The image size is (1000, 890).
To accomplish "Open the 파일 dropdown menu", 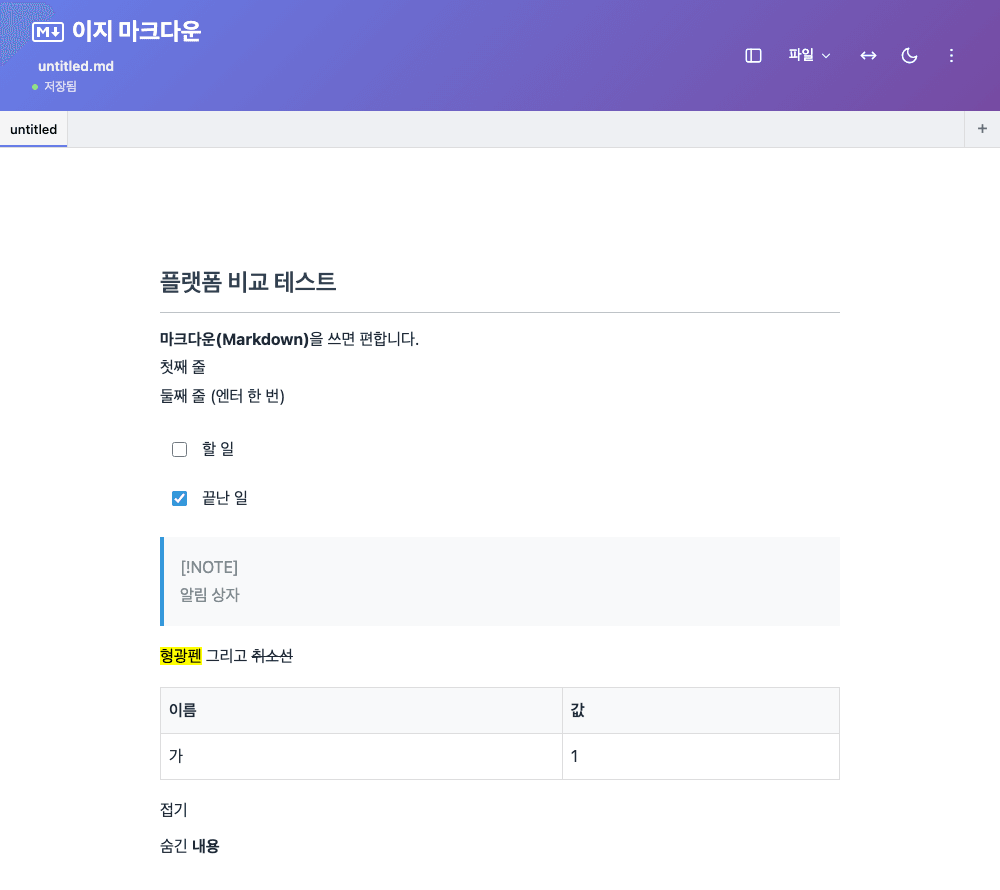I will point(809,55).
